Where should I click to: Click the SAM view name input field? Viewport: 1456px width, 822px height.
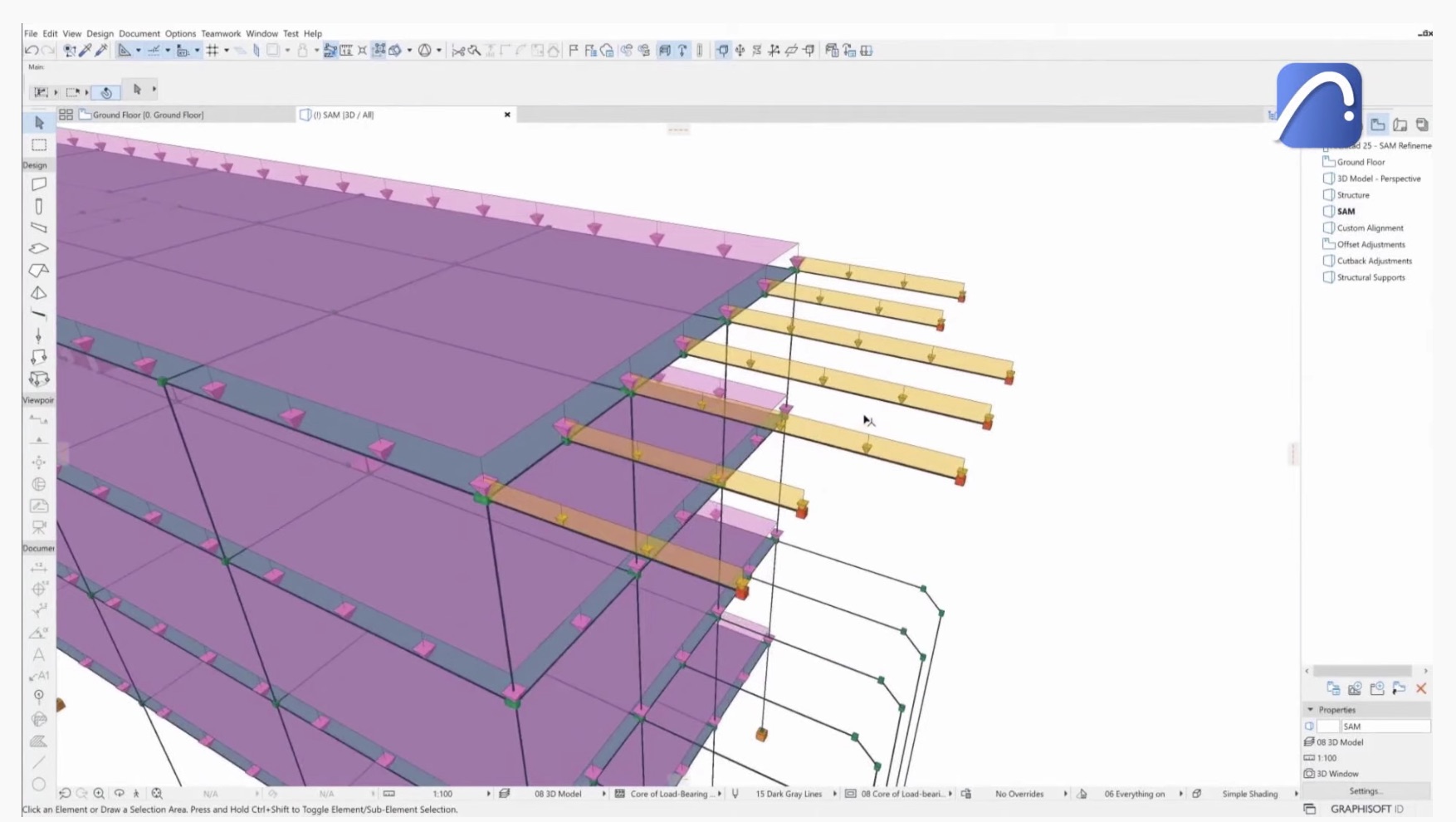pyautogui.click(x=1385, y=727)
